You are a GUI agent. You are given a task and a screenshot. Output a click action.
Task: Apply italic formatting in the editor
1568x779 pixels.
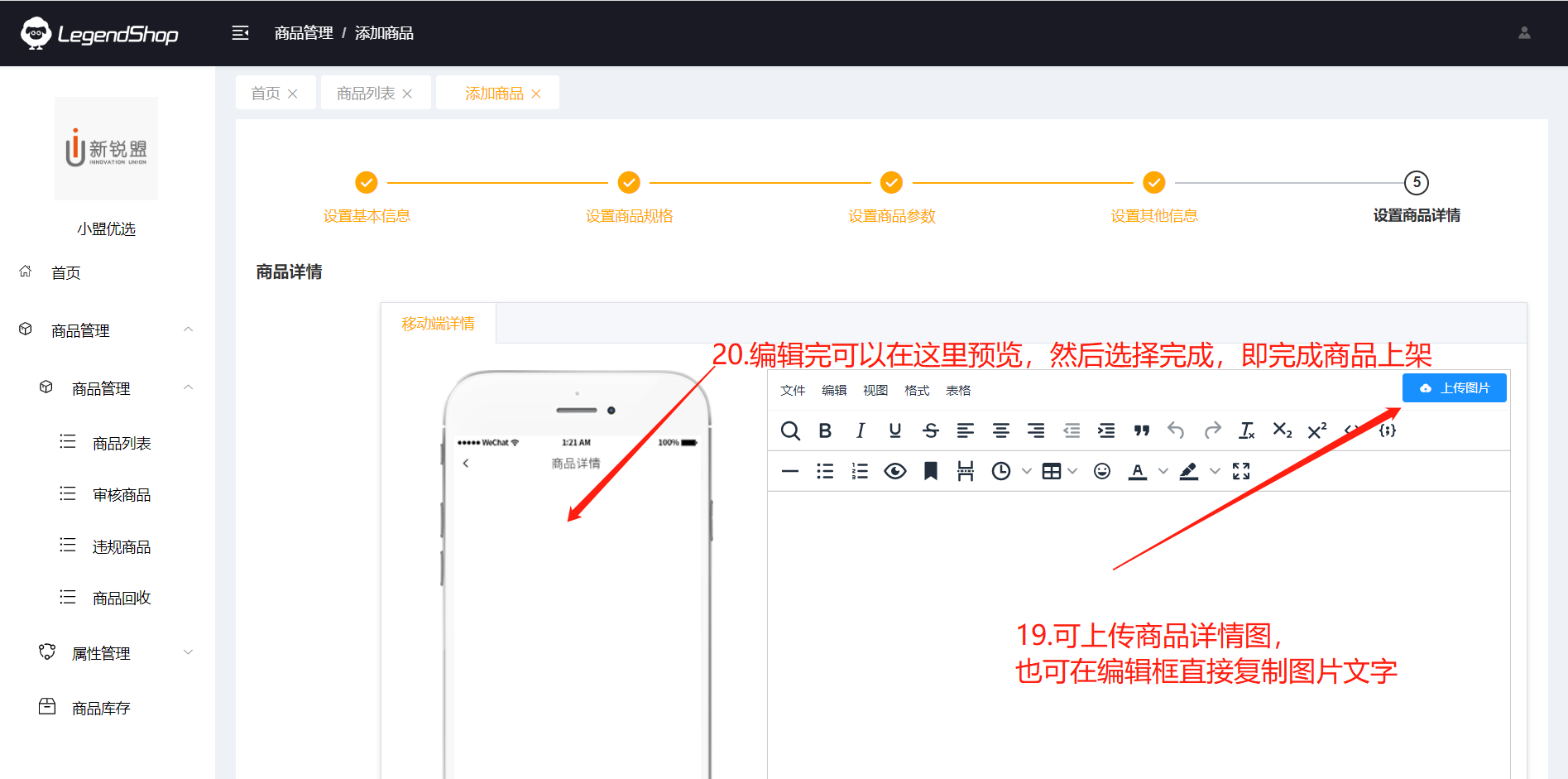861,430
